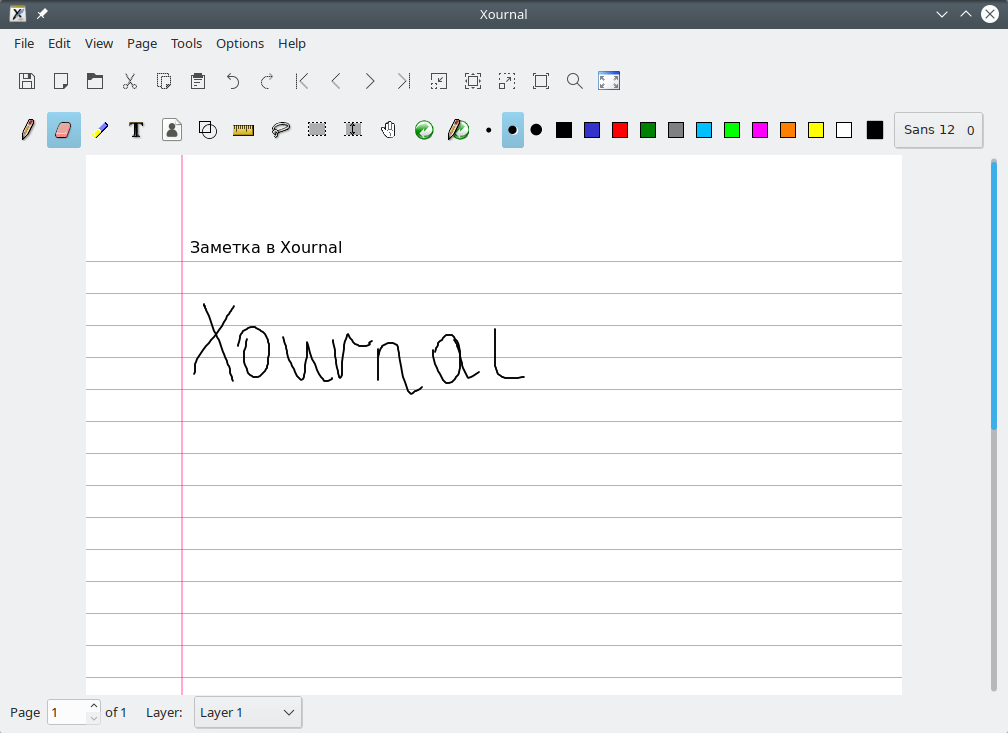Toggle the Ruler tool

click(244, 131)
